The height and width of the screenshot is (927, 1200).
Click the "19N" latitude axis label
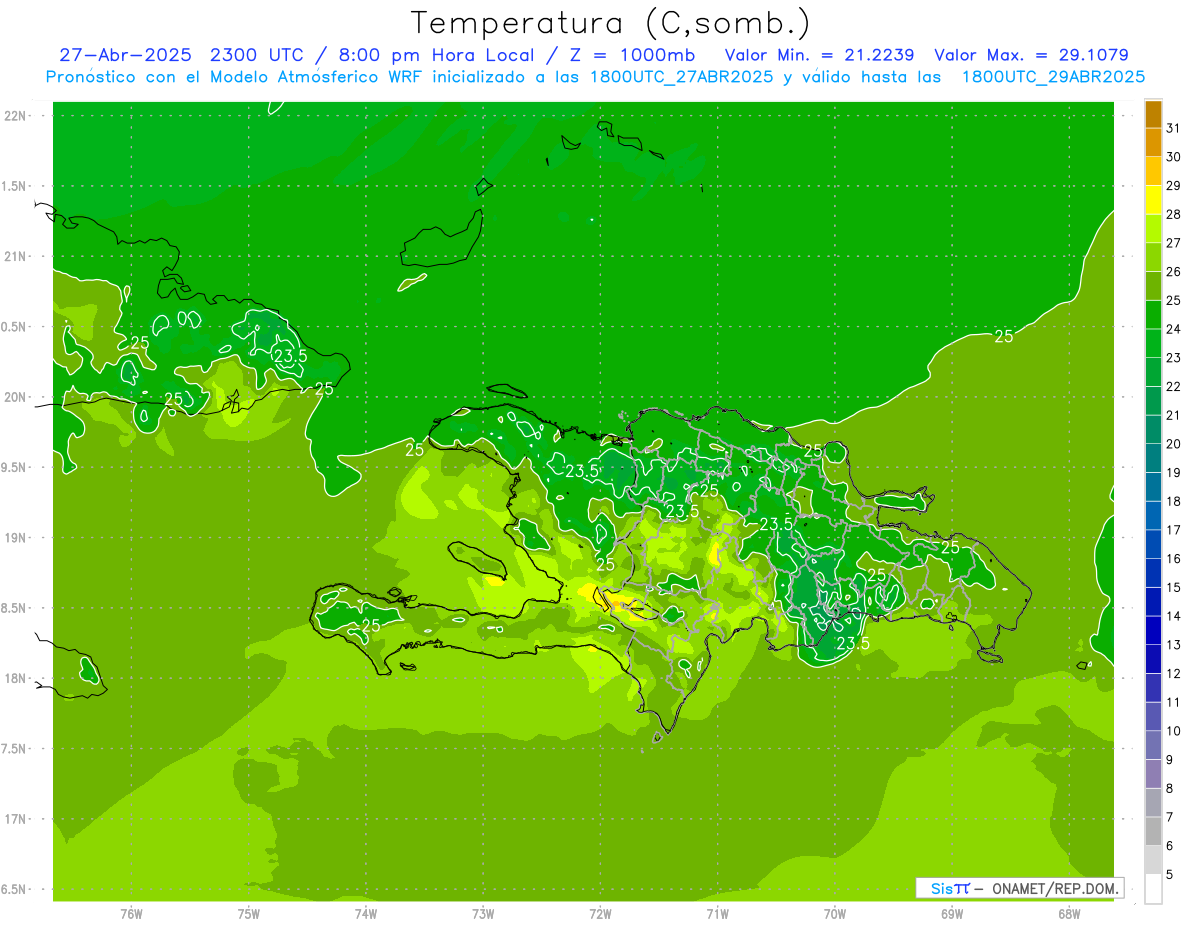(14, 538)
